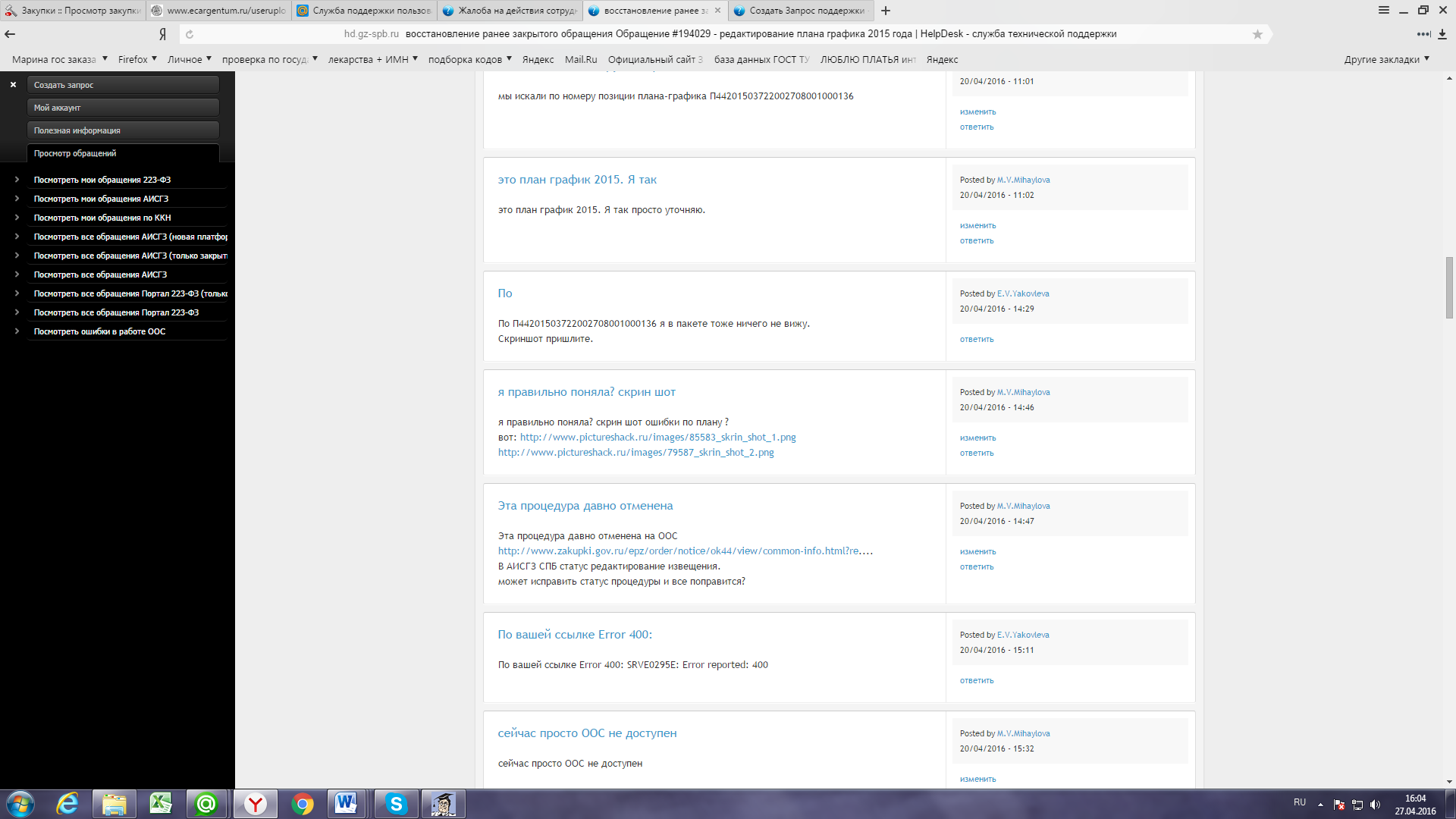Open File Explorer folder on taskbar
This screenshot has height=819, width=1456.
[114, 804]
